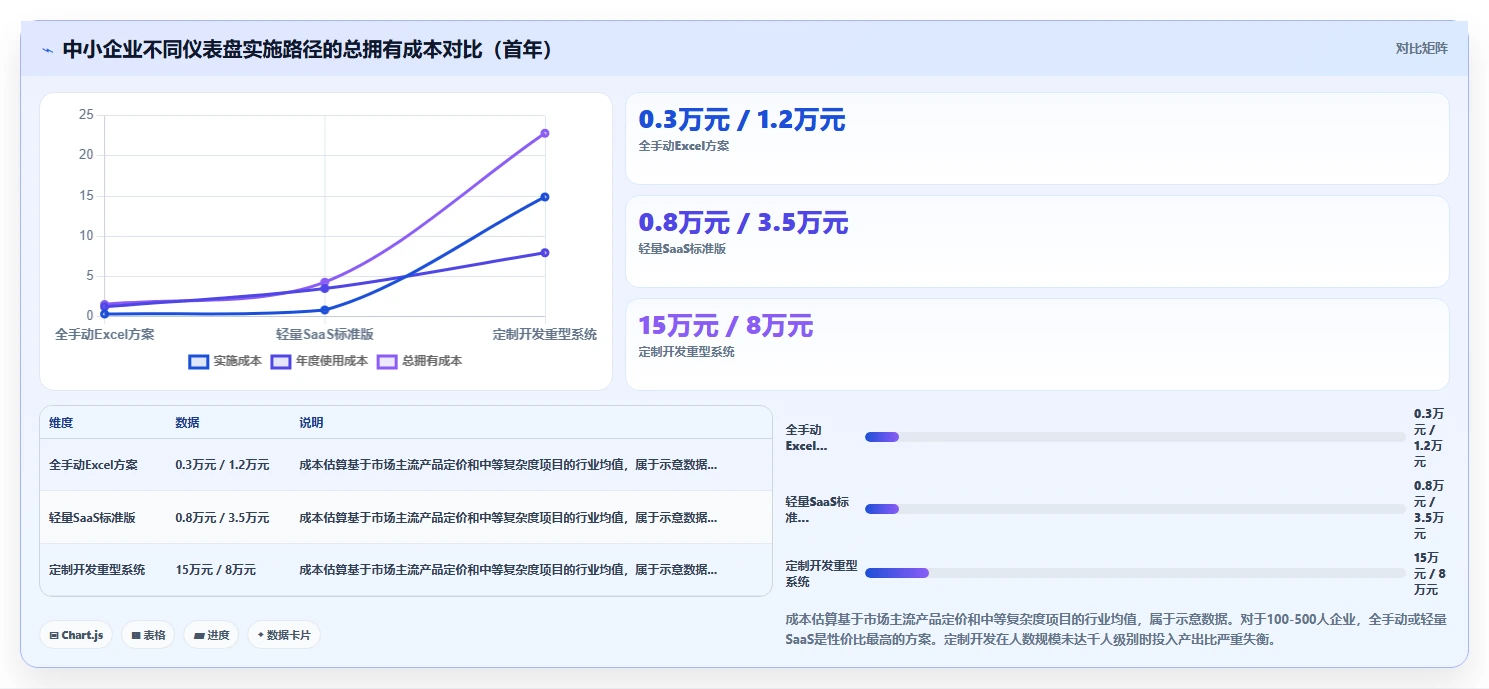The height and width of the screenshot is (689, 1489).
Task: Click the footnote paragraph starting with 成本估算基于市场主流
Action: (1116, 630)
